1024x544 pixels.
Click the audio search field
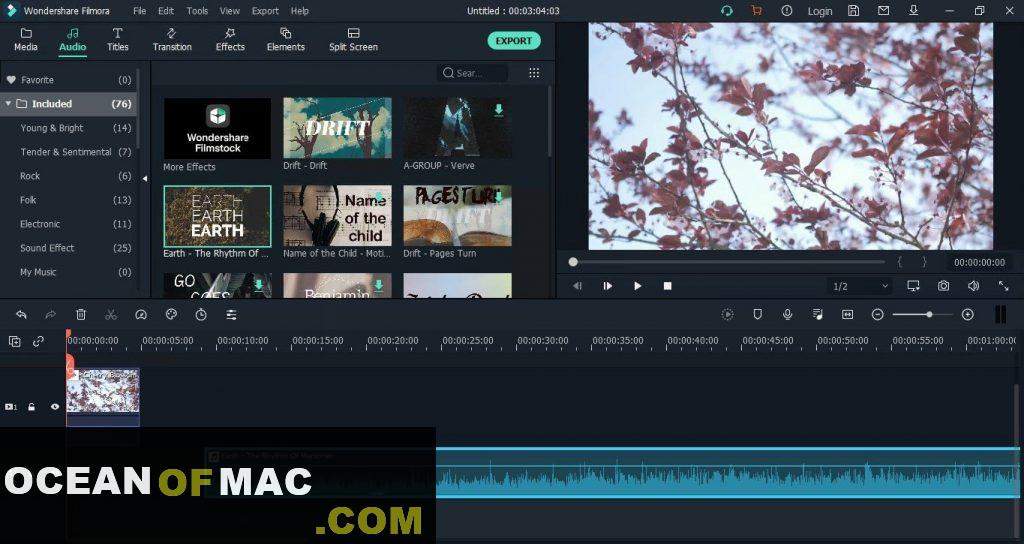point(472,73)
